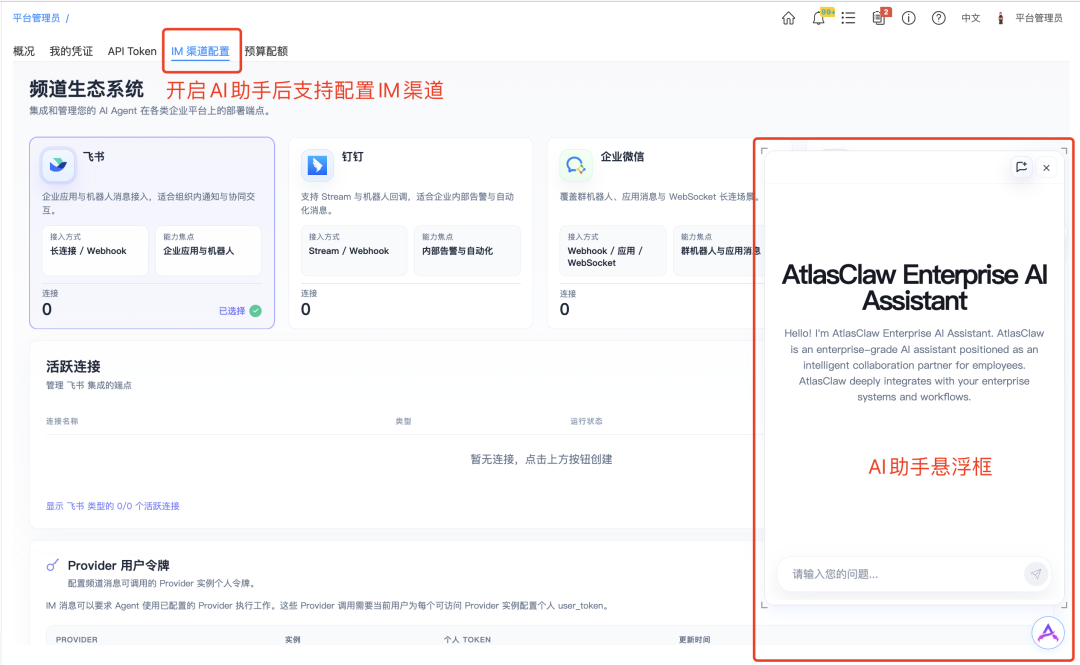Click 内部告警与自动化 in the 钉钉 card

[457, 251]
